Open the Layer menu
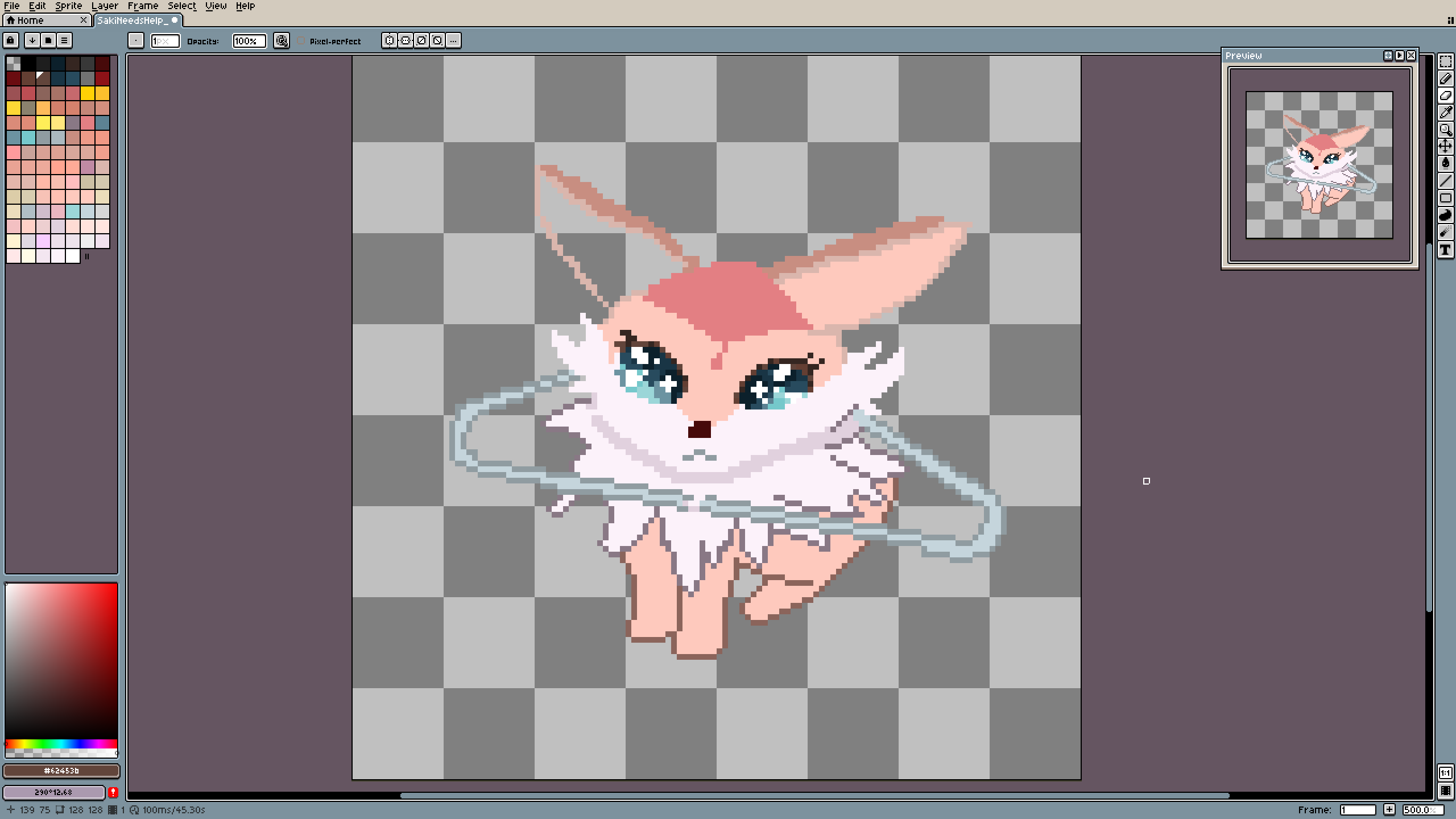The image size is (1456, 819). 105,6
